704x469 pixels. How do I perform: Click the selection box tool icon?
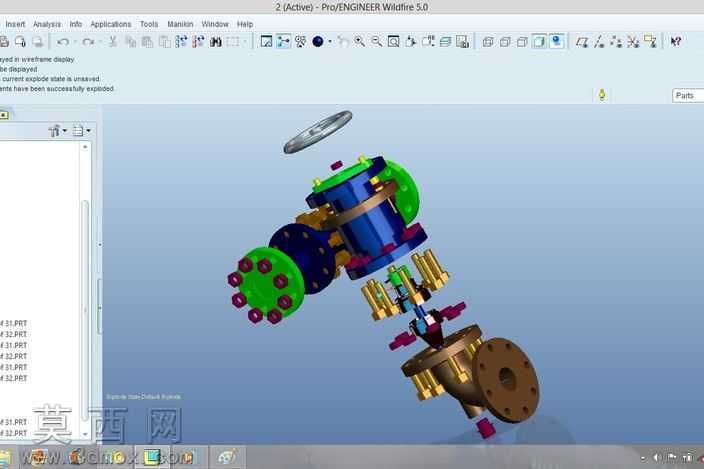coord(233,42)
